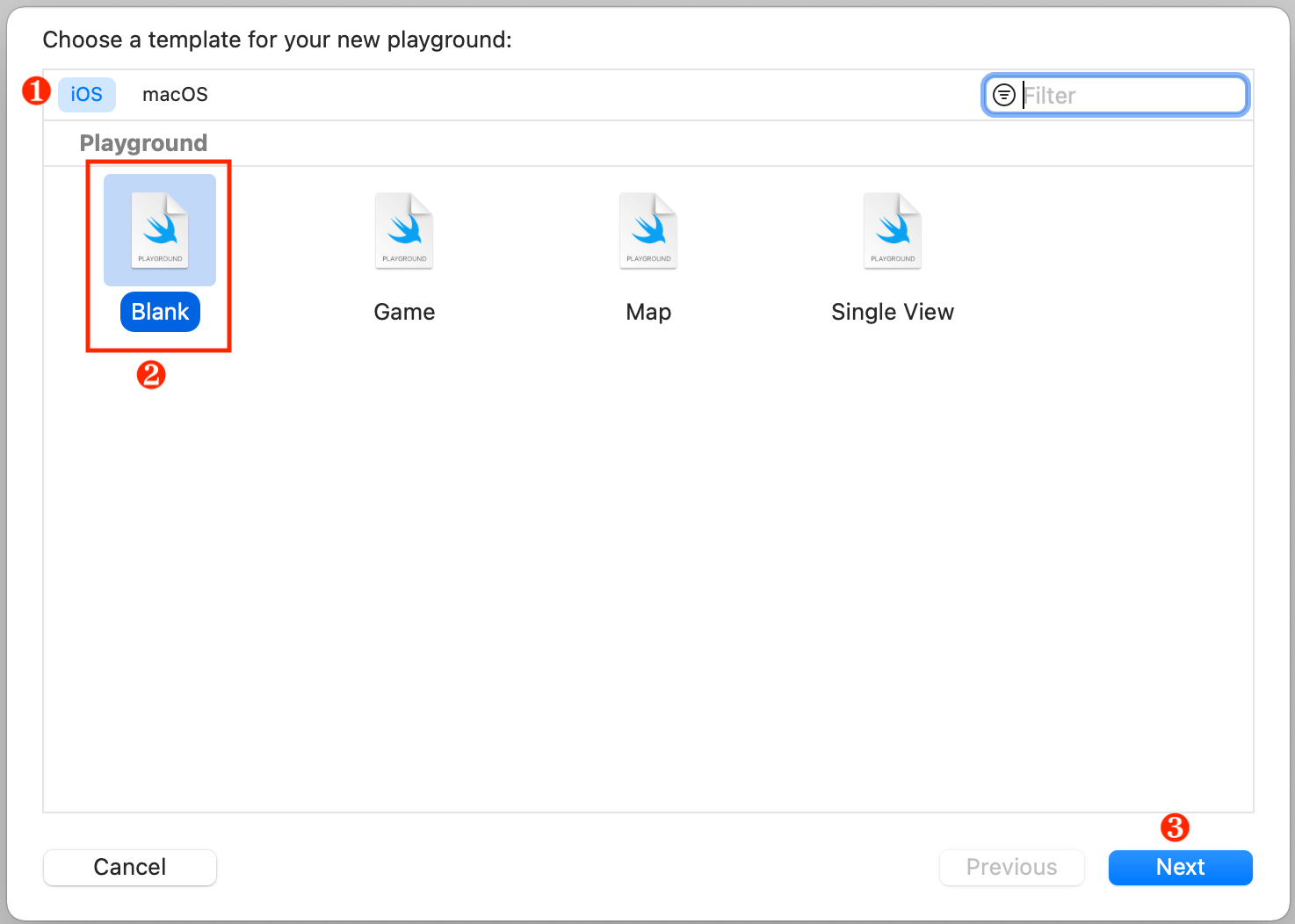This screenshot has width=1295, height=924.
Task: Switch to the macOS platform tab
Action: [175, 95]
